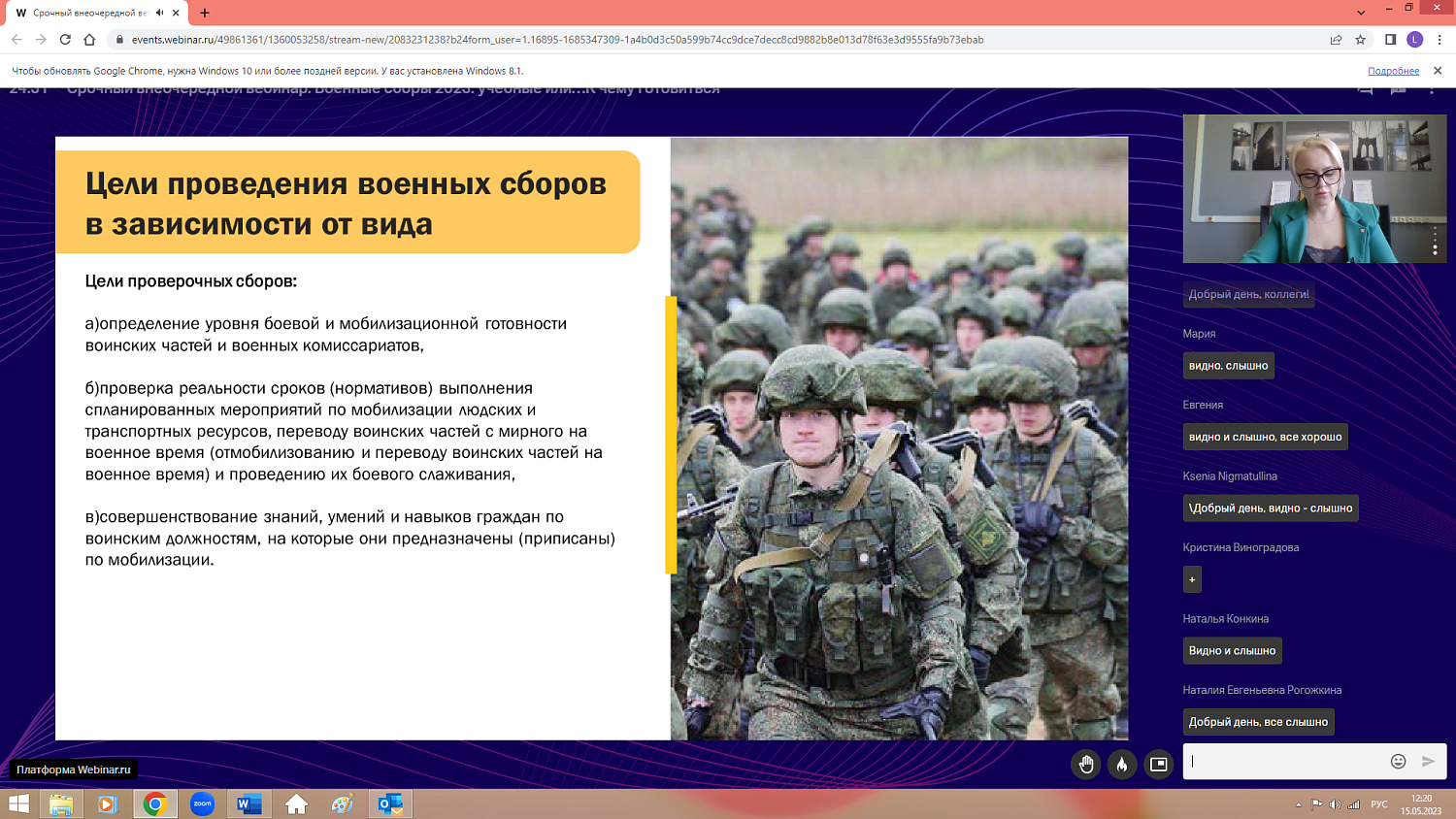Viewport: 1456px width, 819px height.
Task: Expand the tab search dropdown
Action: coord(1361,13)
